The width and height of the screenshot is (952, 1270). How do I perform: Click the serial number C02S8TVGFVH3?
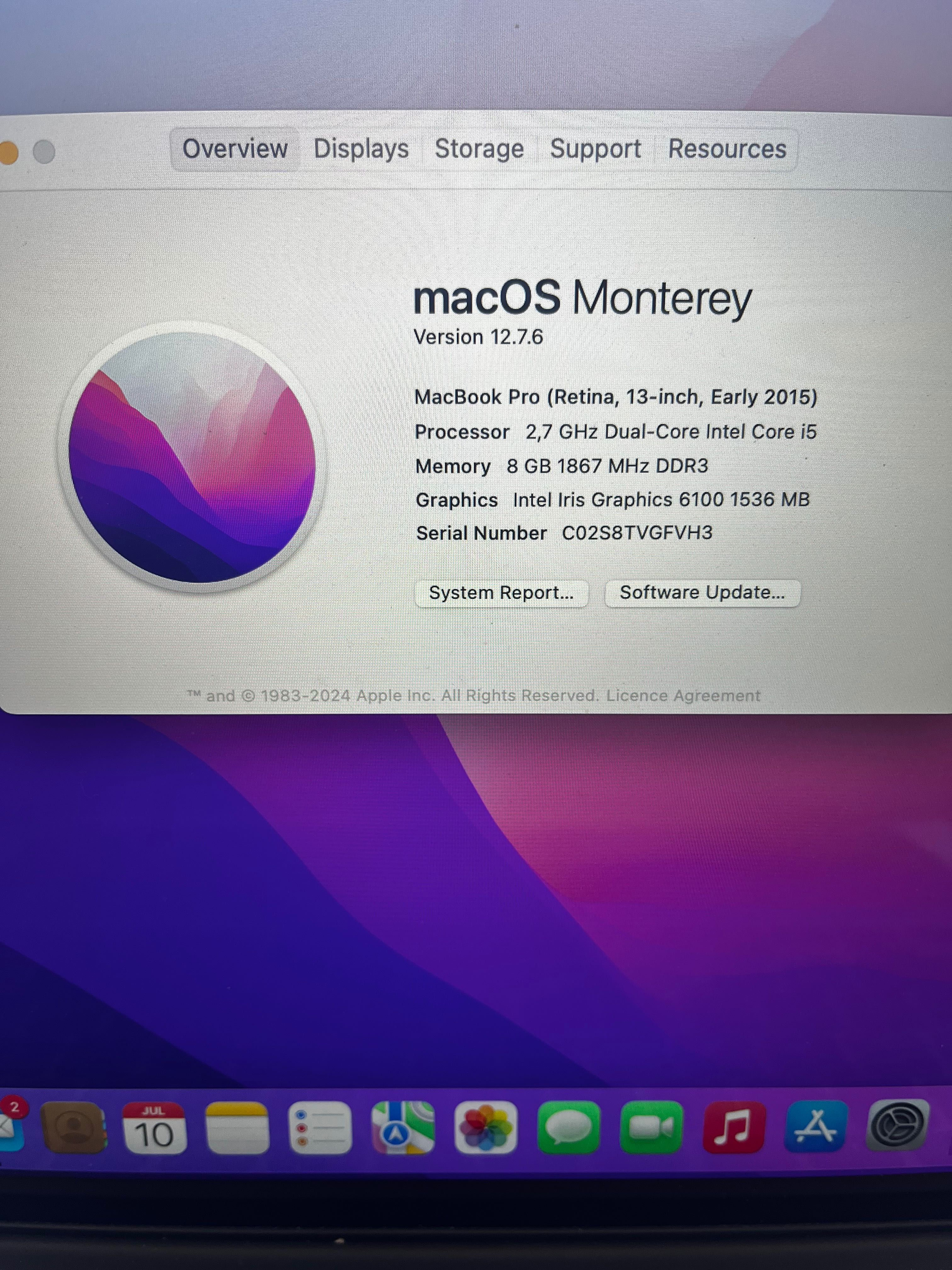point(637,533)
